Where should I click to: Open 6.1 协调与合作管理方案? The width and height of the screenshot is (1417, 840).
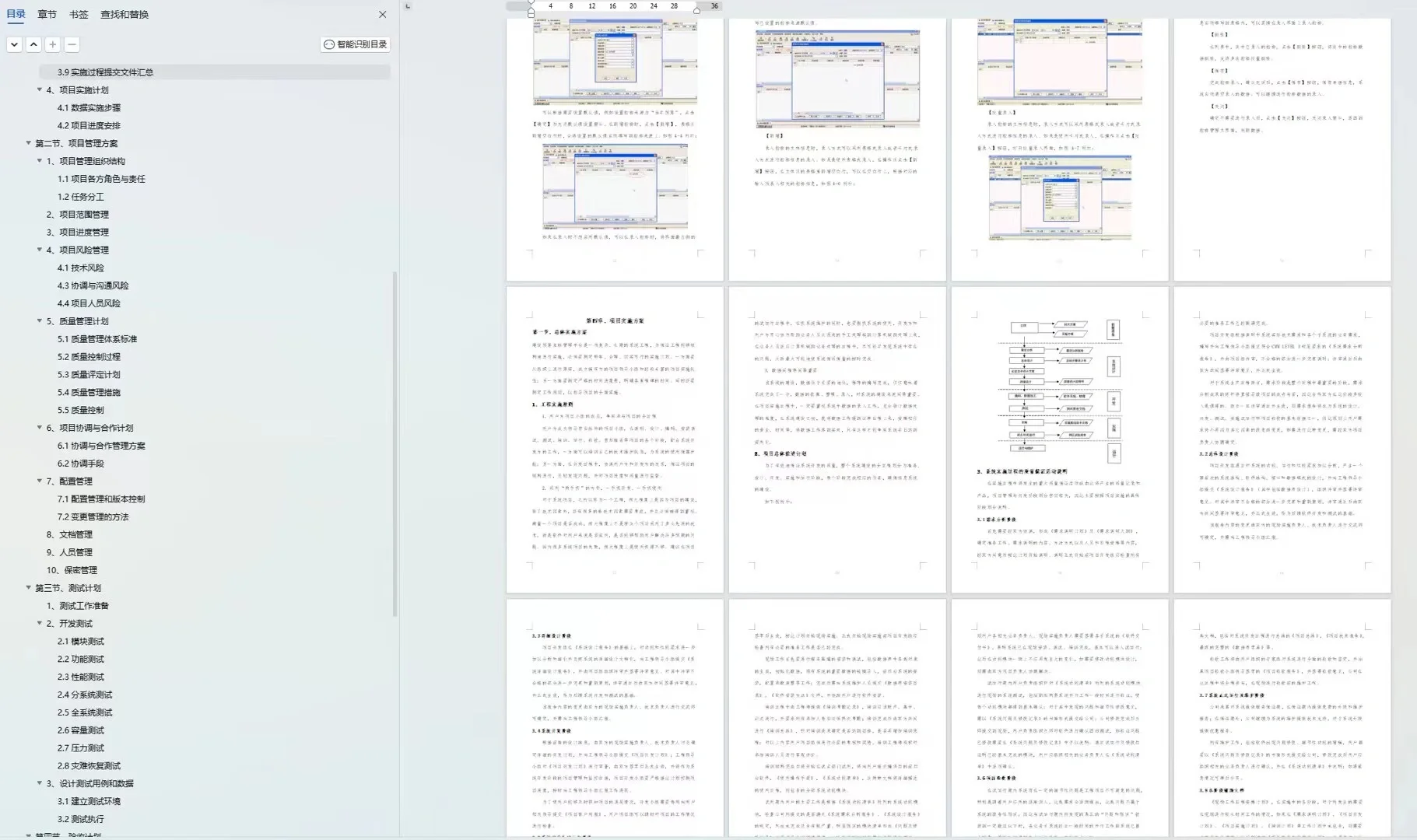(x=101, y=446)
